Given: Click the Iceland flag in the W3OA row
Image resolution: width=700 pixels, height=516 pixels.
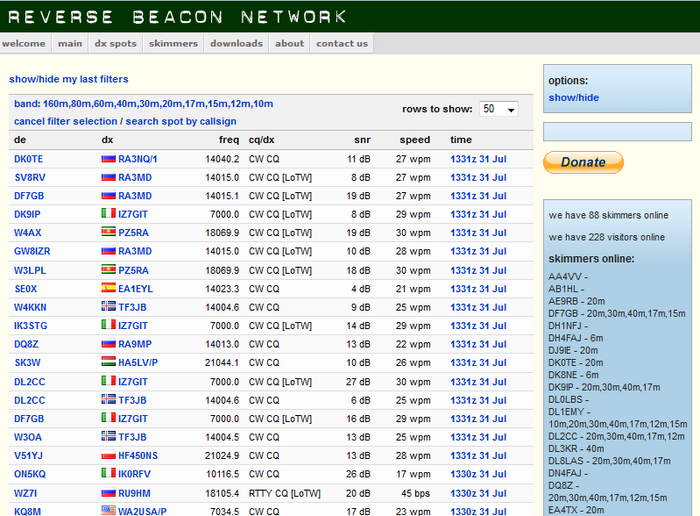Looking at the screenshot, I should coord(108,436).
